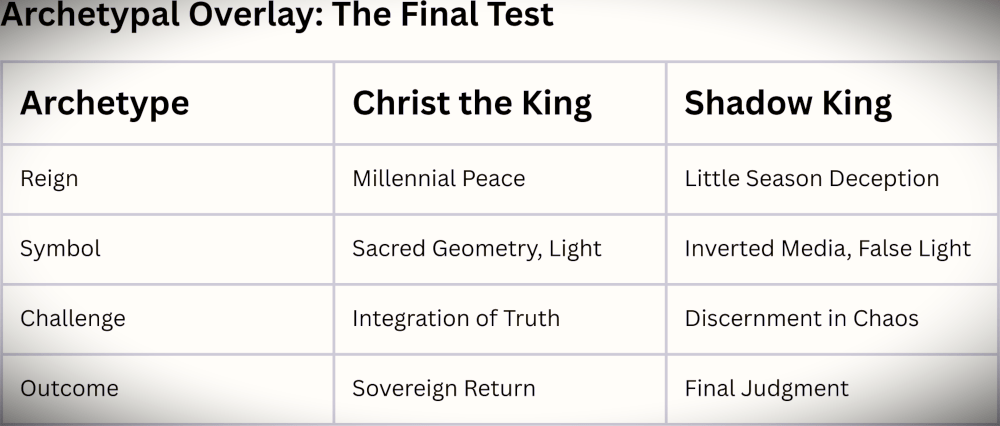Select the 'Integration of Truth' cell

455,319
